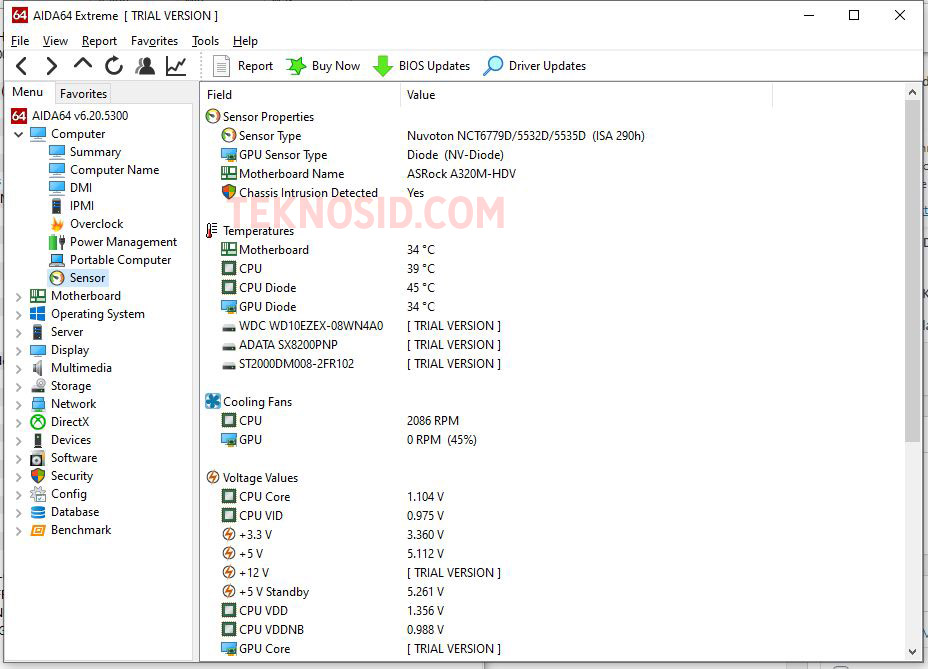
Task: Open the Favorites menu in the menu bar
Action: 154,41
